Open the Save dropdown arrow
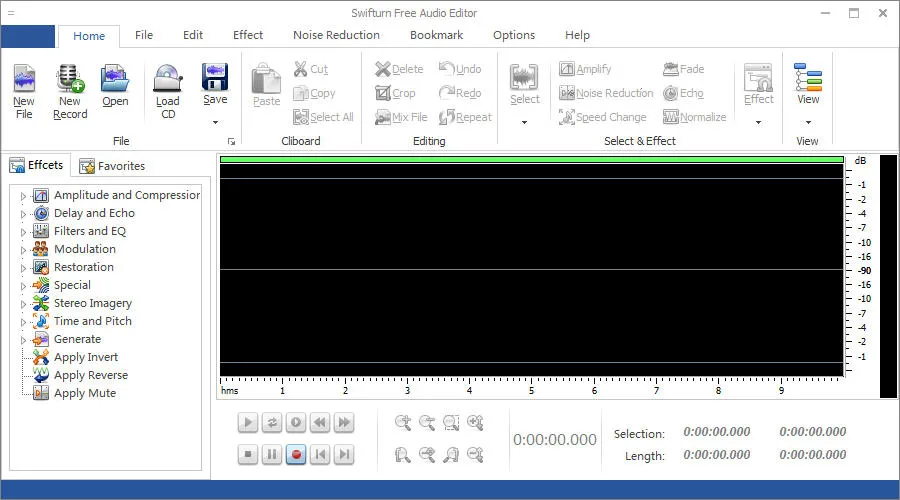Viewport: 900px width, 500px height. pyautogui.click(x=215, y=123)
